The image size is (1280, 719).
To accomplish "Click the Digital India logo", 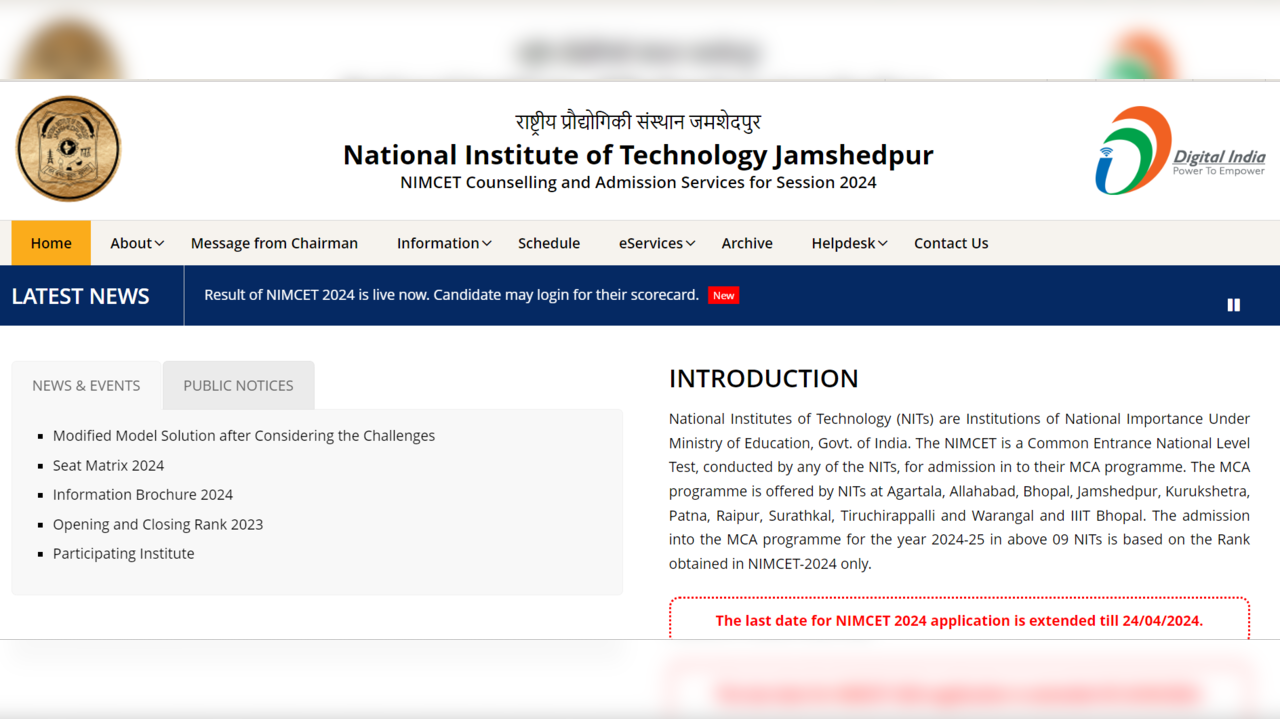I will click(1180, 148).
